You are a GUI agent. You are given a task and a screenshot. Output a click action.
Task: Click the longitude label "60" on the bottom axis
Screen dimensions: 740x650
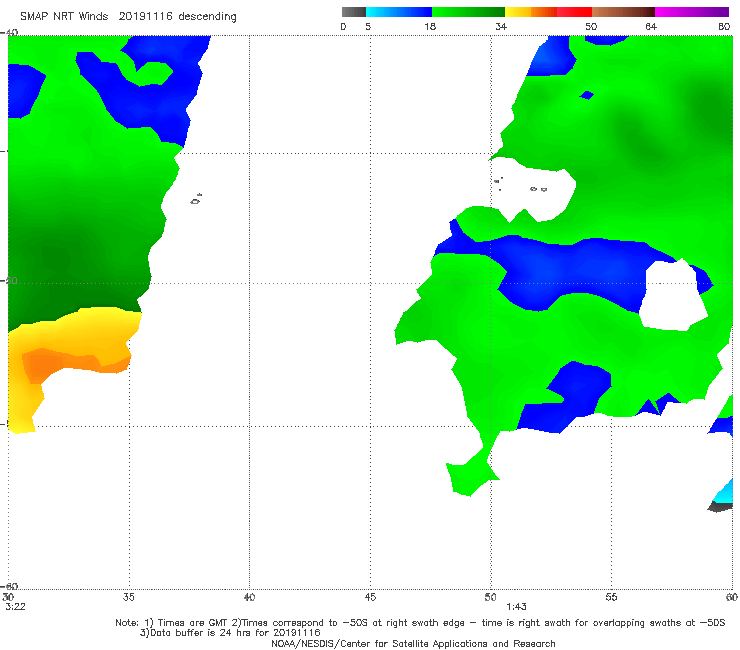[732, 597]
